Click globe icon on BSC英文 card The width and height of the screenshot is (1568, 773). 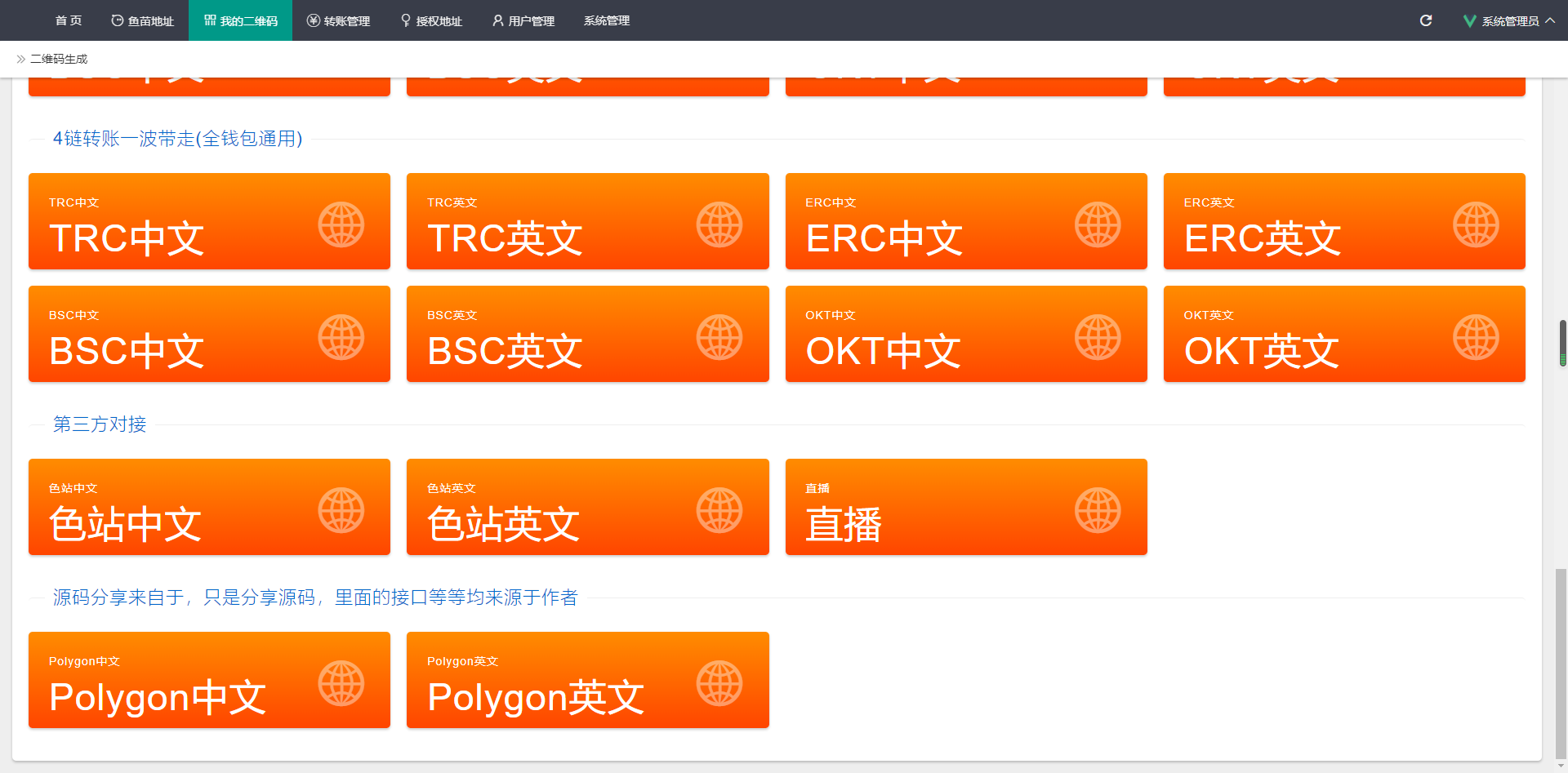719,337
